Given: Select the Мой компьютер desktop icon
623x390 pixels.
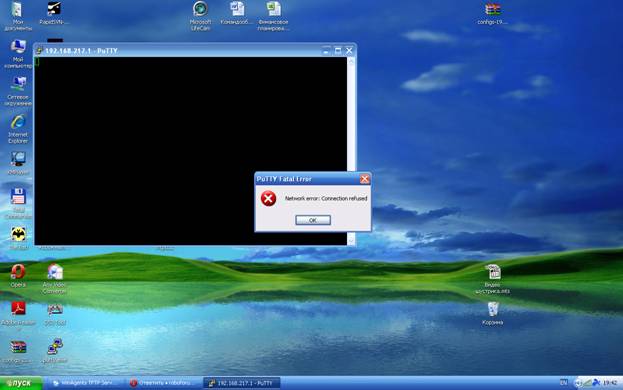Looking at the screenshot, I should (18, 54).
